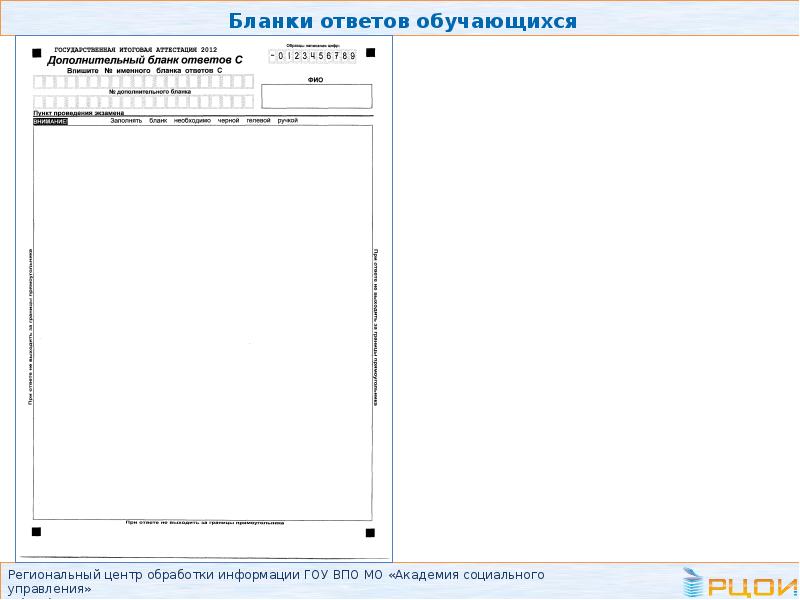Image resolution: width=800 pixels, height=600 pixels.
Task: Click the bottom-right black square marker
Action: coord(370,531)
